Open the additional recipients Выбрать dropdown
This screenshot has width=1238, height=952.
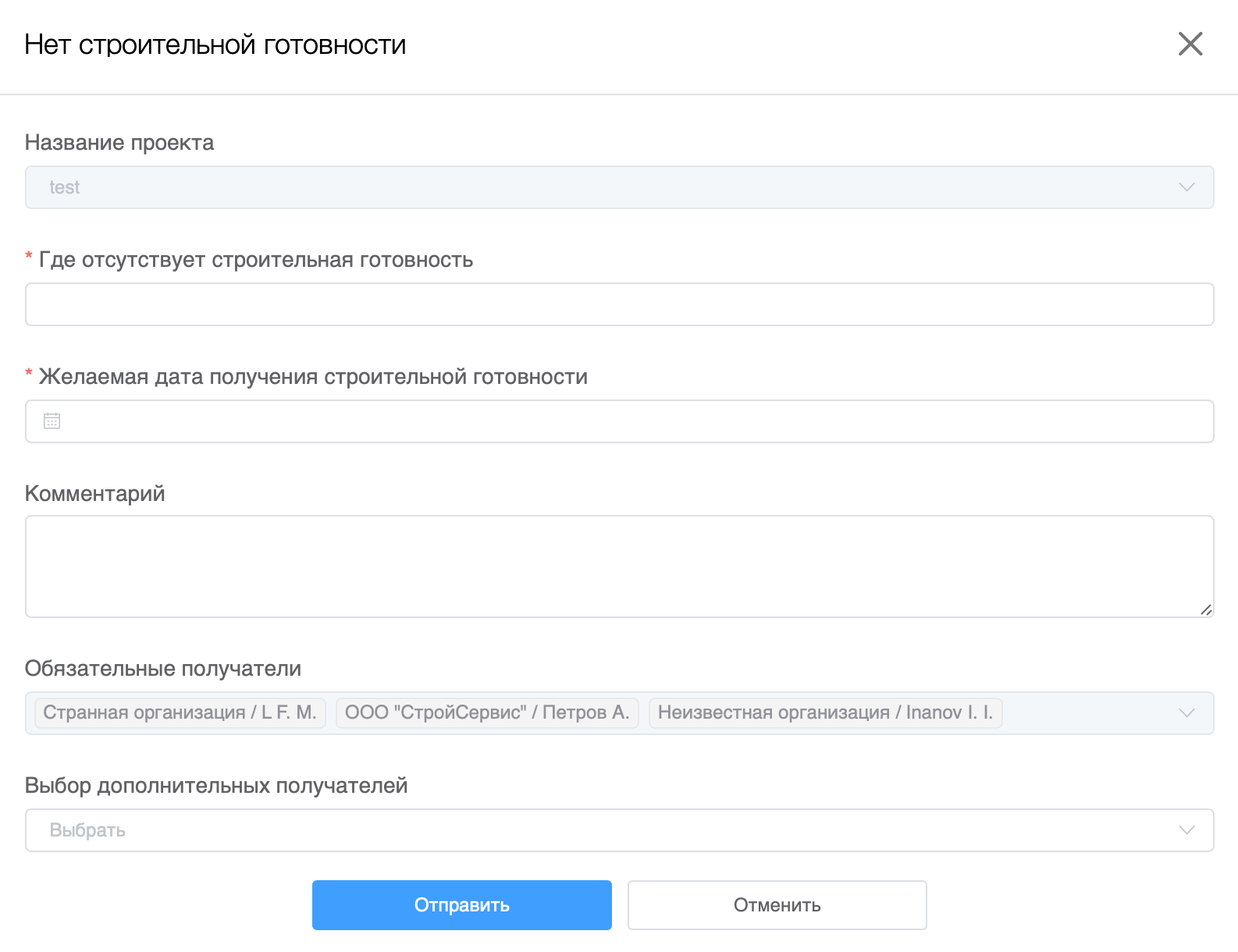[x=619, y=830]
